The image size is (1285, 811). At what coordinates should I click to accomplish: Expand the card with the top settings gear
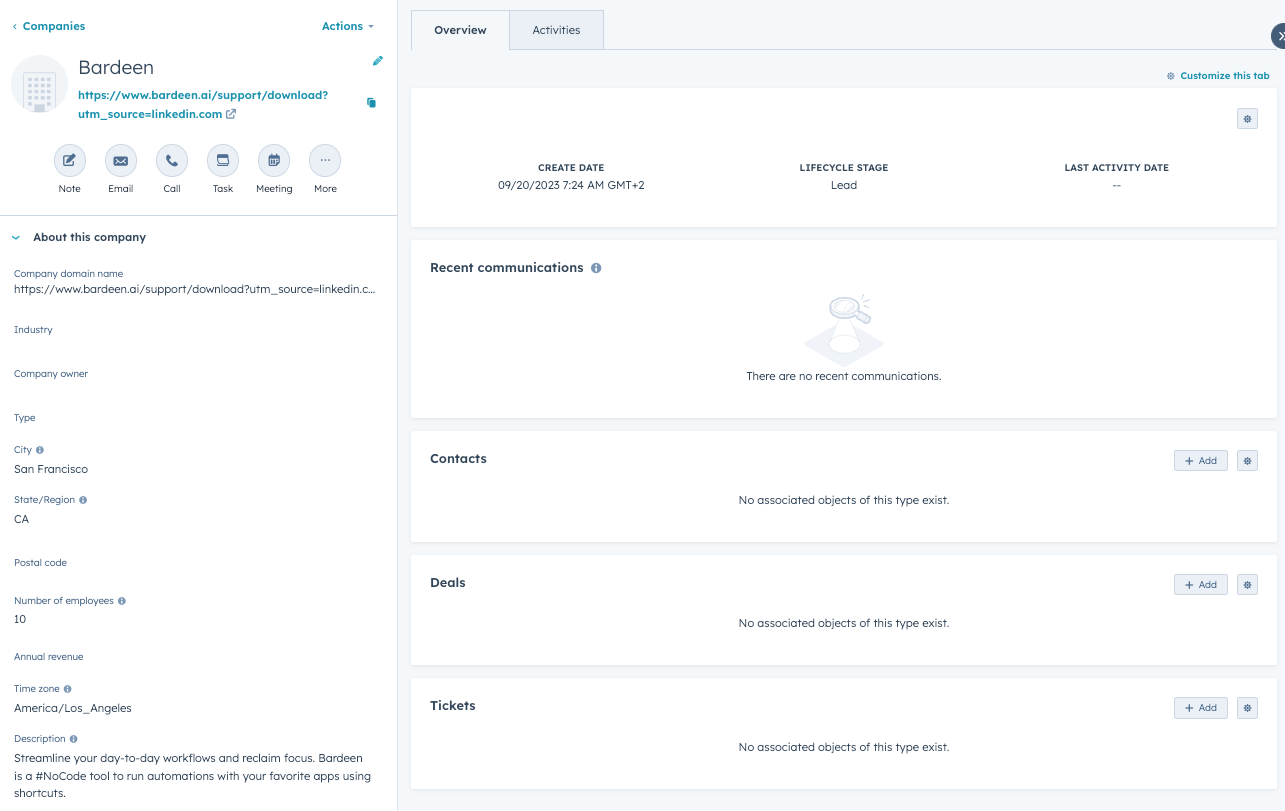pos(1246,118)
